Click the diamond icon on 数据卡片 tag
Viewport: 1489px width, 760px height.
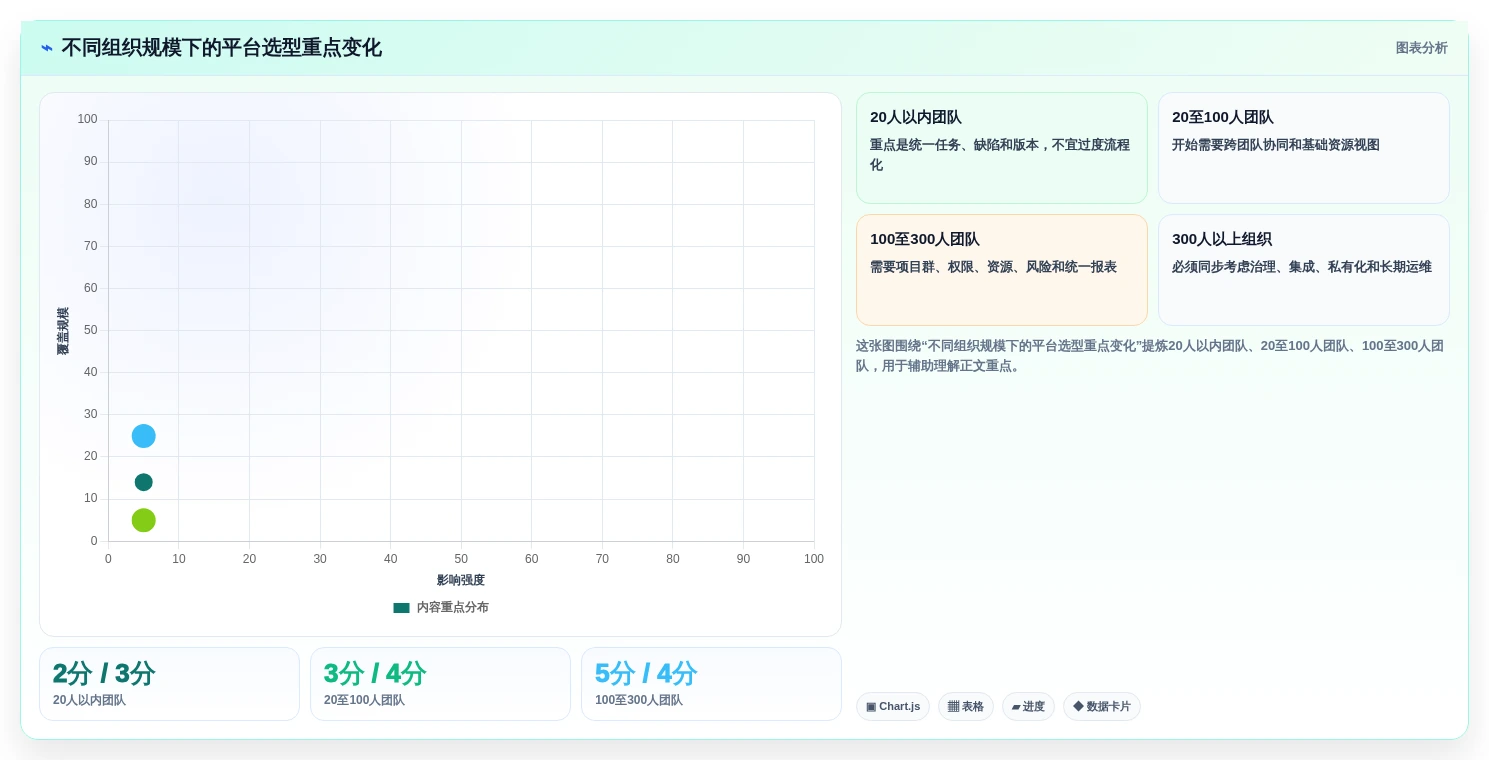pos(1078,707)
